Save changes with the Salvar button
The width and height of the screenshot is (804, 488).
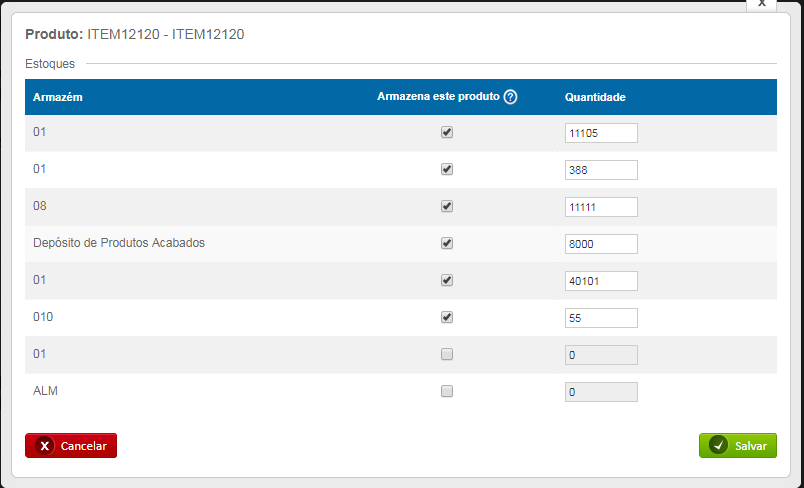[x=738, y=446]
